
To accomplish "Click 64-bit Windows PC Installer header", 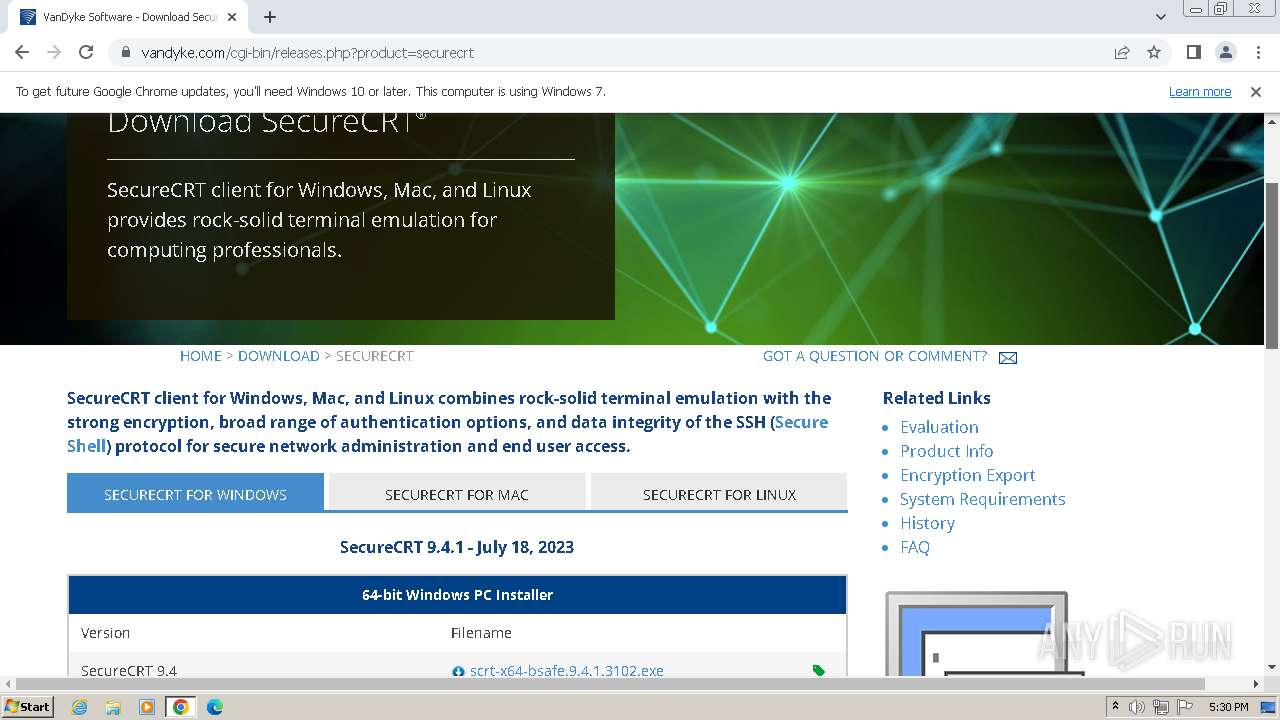I will point(457,595).
